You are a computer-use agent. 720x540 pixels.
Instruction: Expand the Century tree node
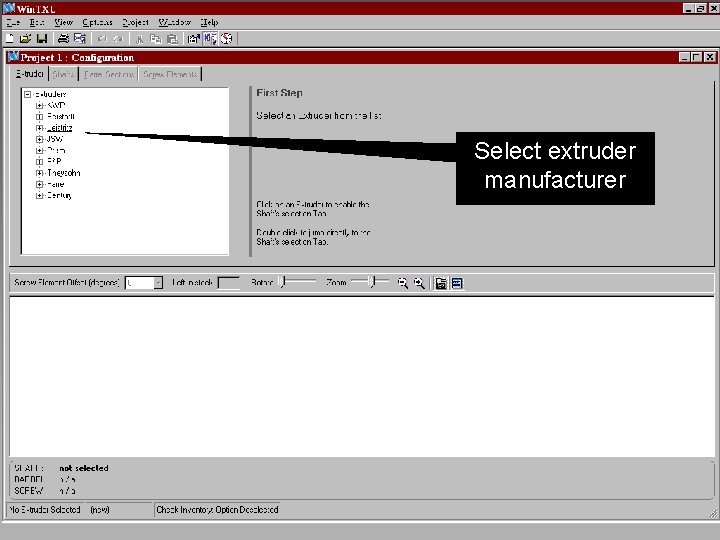point(39,196)
